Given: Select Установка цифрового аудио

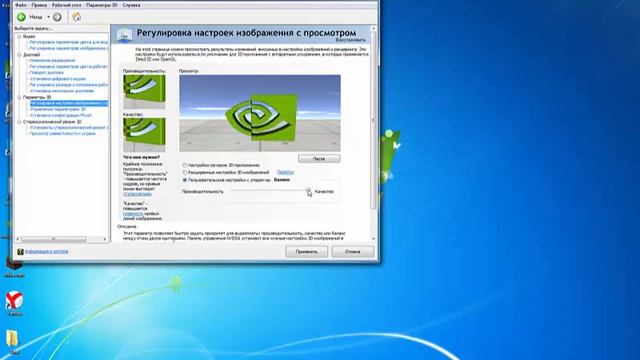Looking at the screenshot, I should click(x=58, y=79).
